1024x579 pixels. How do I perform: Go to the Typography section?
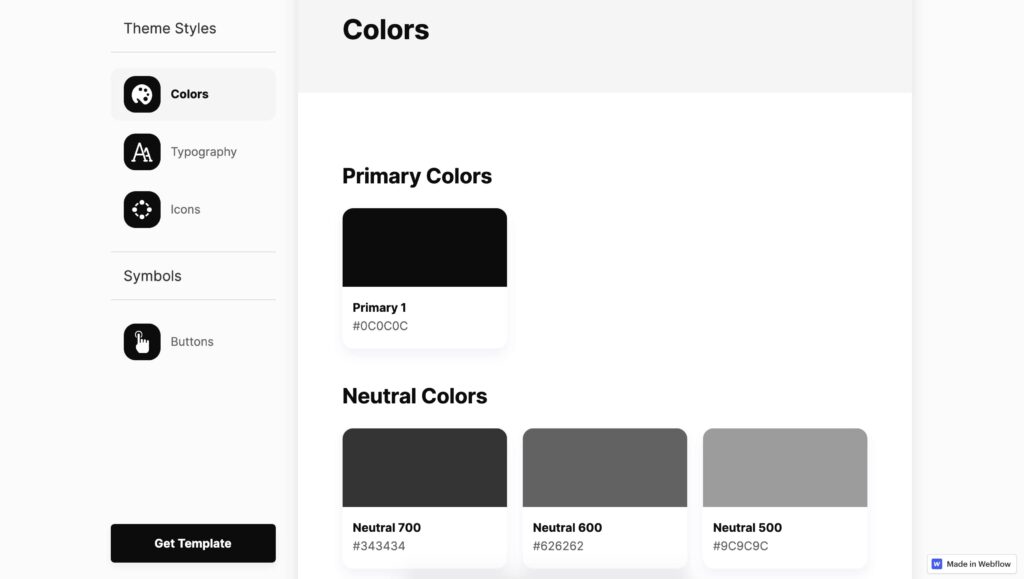tap(203, 152)
